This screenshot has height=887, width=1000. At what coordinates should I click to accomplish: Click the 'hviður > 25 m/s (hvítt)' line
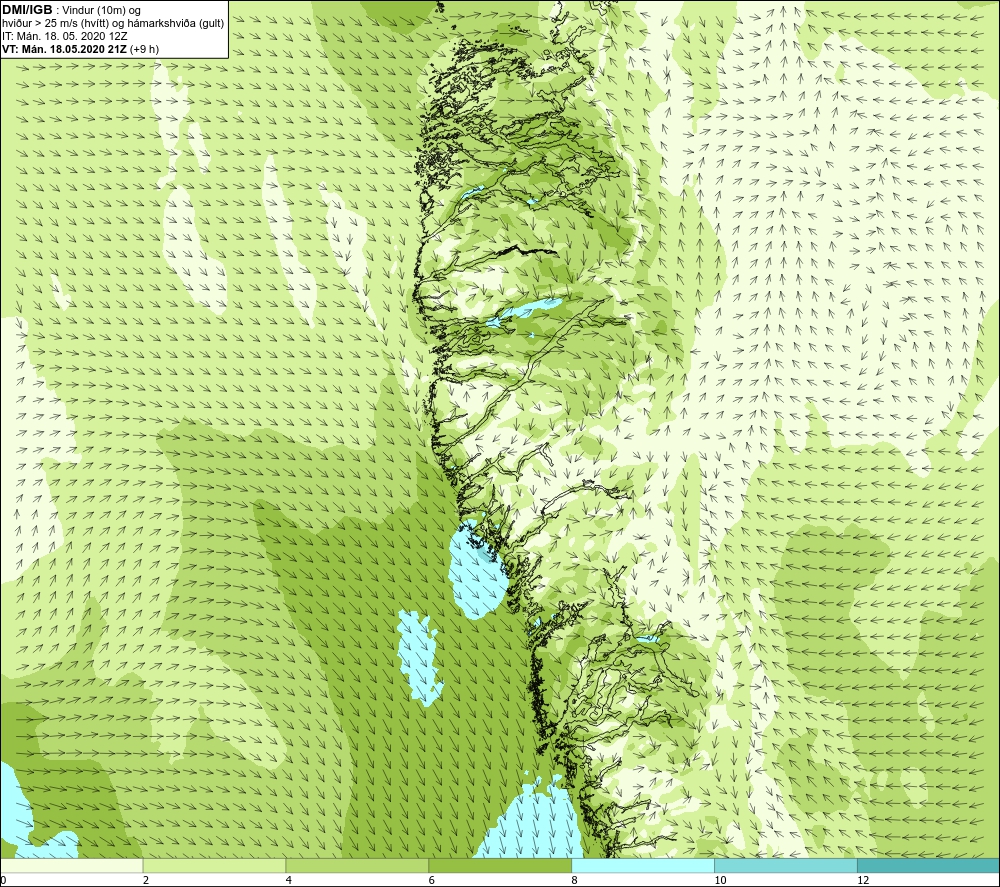55,24
